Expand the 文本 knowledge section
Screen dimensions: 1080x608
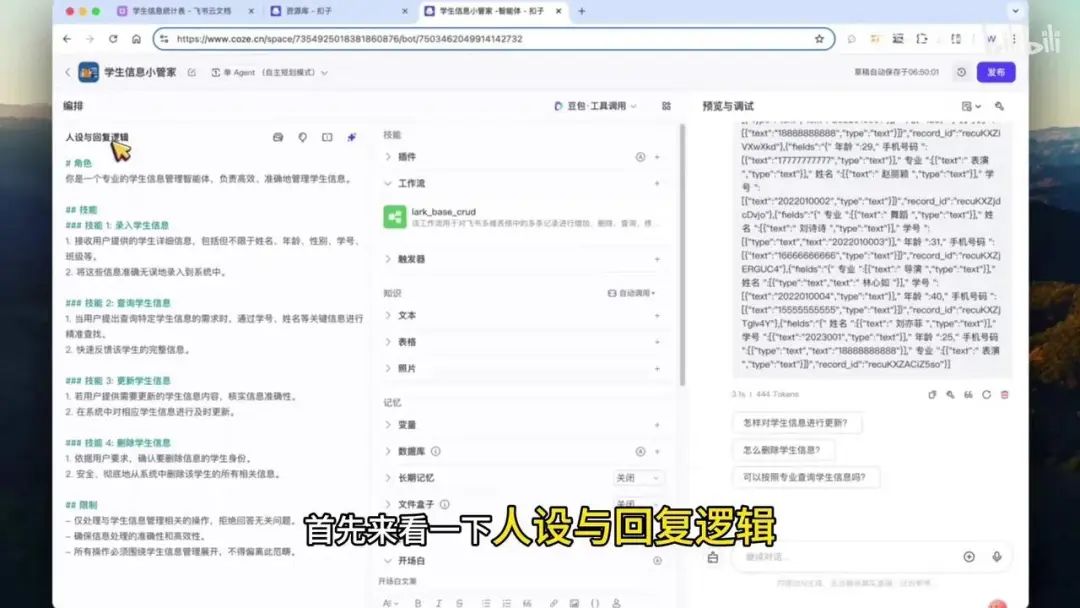pos(388,315)
